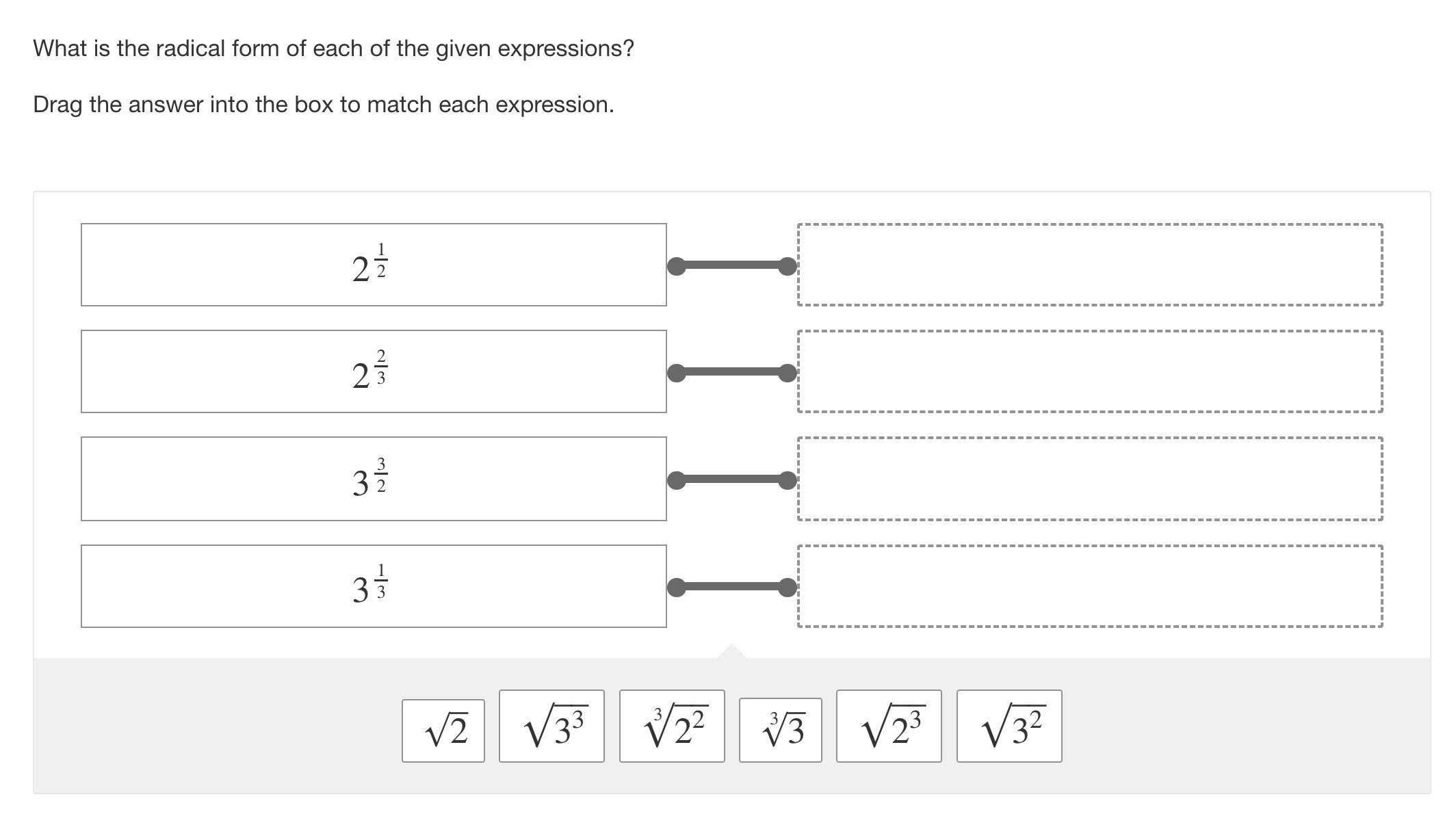Click the "Drag the answer into the box" instruction
The image size is (1456, 814).
click(x=323, y=105)
